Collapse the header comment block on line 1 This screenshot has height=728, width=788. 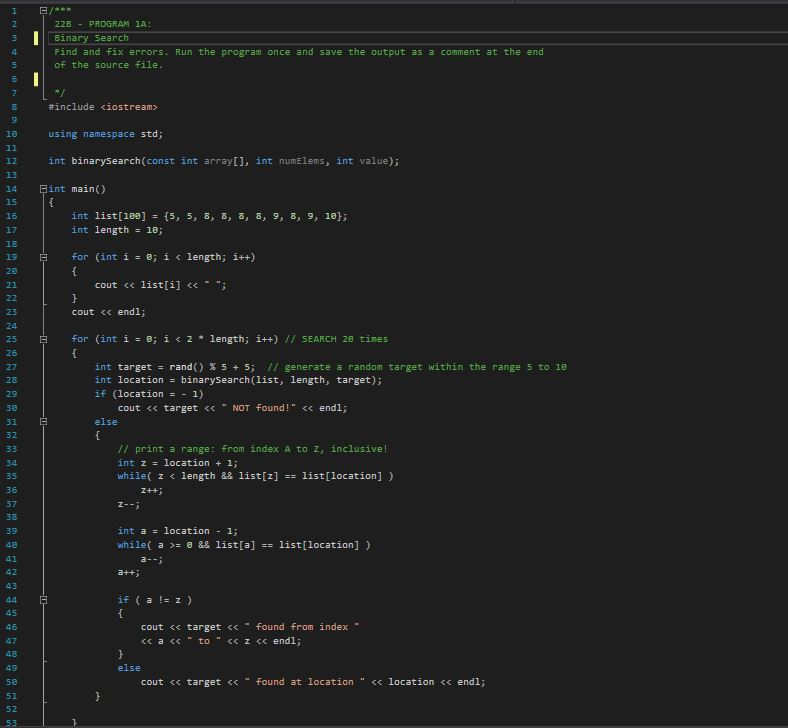click(x=44, y=10)
